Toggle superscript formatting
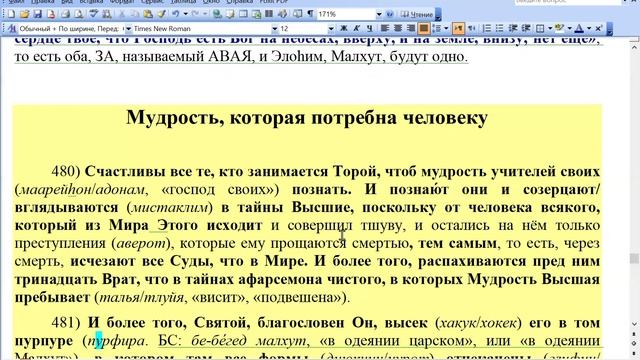This screenshot has height=360, width=640. coord(598,29)
